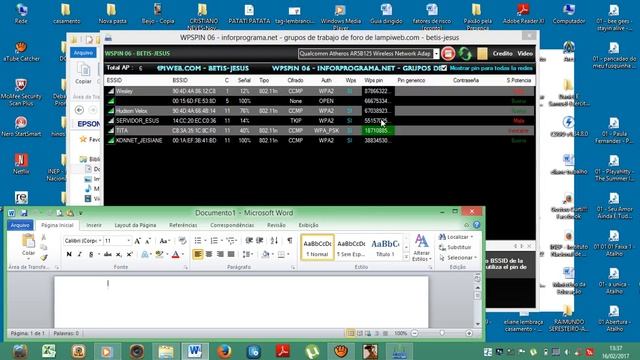The height and width of the screenshot is (360, 640).
Task: Toggle superscript formatting
Action: pyautogui.click(x=129, y=254)
